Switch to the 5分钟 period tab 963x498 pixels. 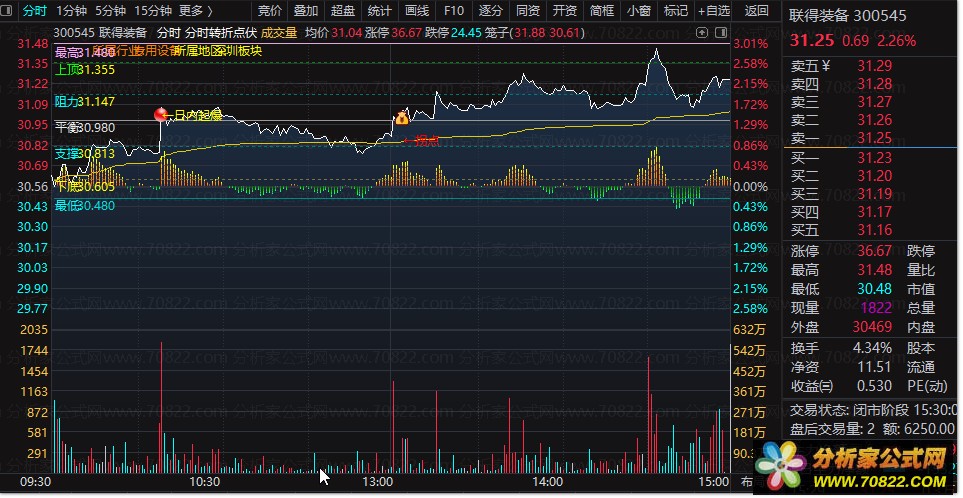point(111,10)
